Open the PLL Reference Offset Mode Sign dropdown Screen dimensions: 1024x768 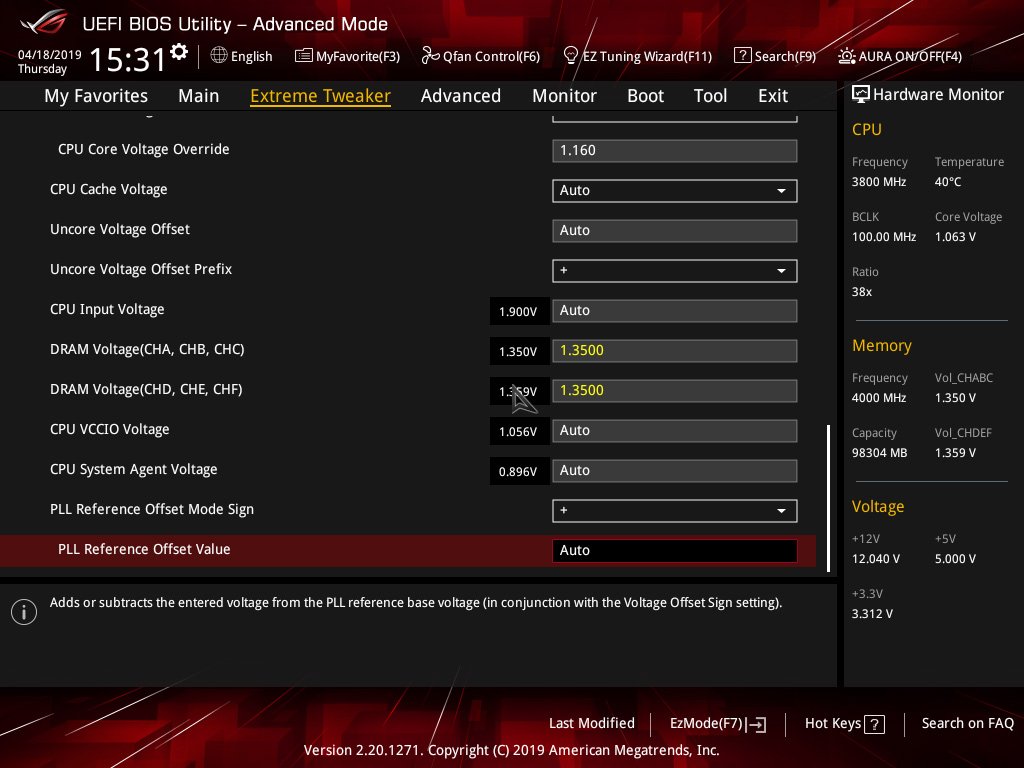675,511
